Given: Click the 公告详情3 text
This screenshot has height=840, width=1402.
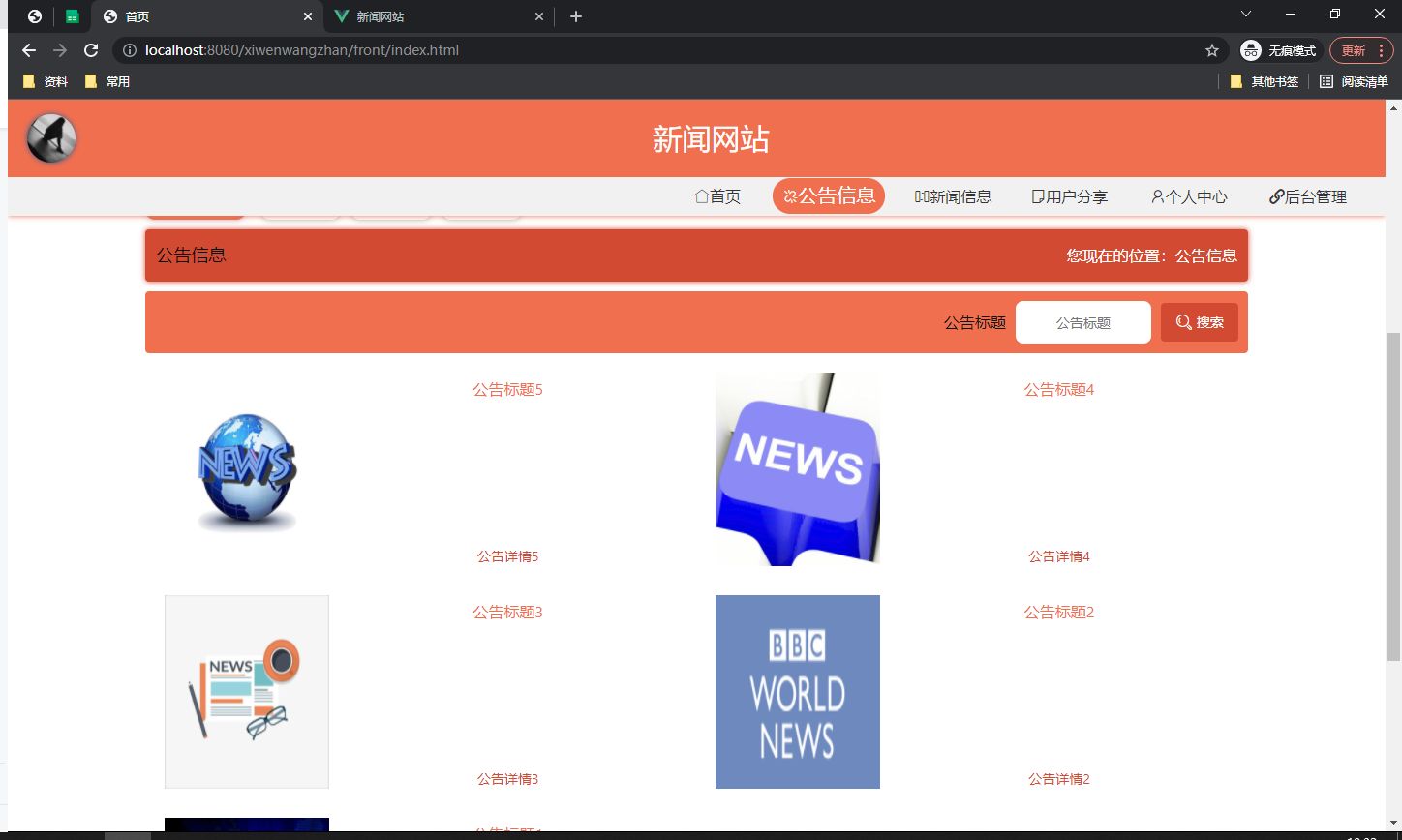Looking at the screenshot, I should click(x=507, y=779).
